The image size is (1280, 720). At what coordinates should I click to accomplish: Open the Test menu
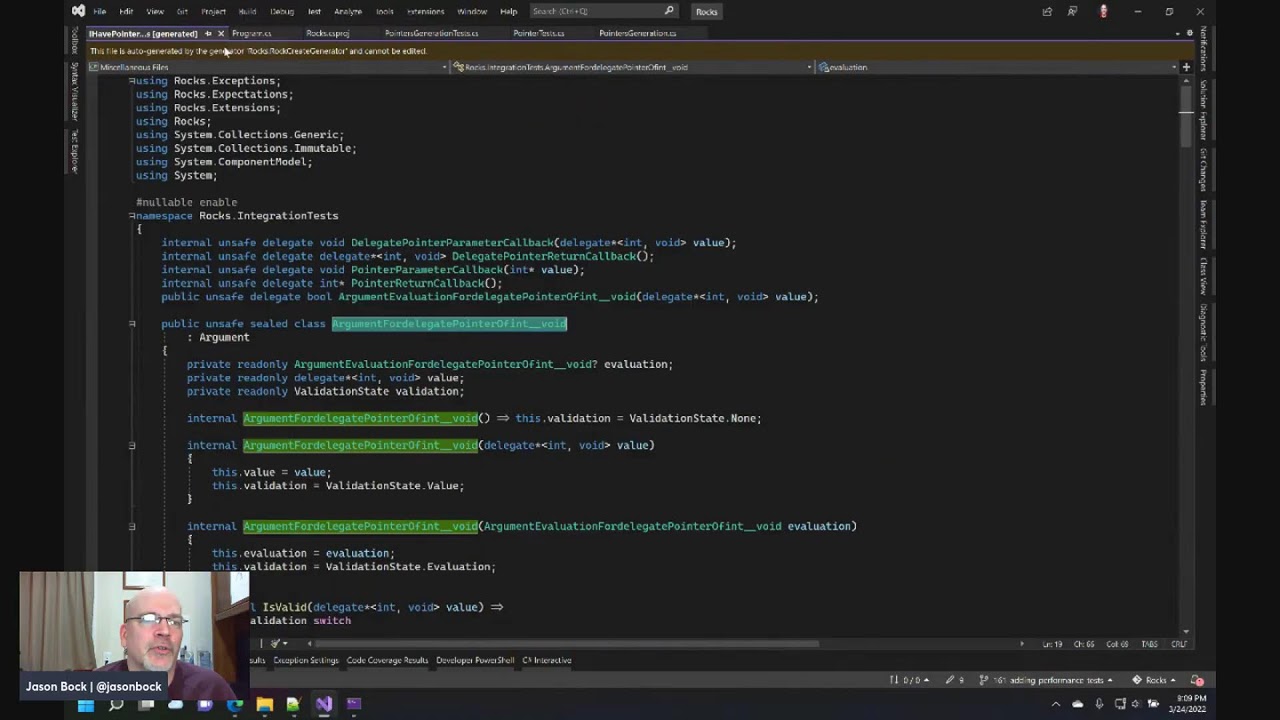point(314,12)
